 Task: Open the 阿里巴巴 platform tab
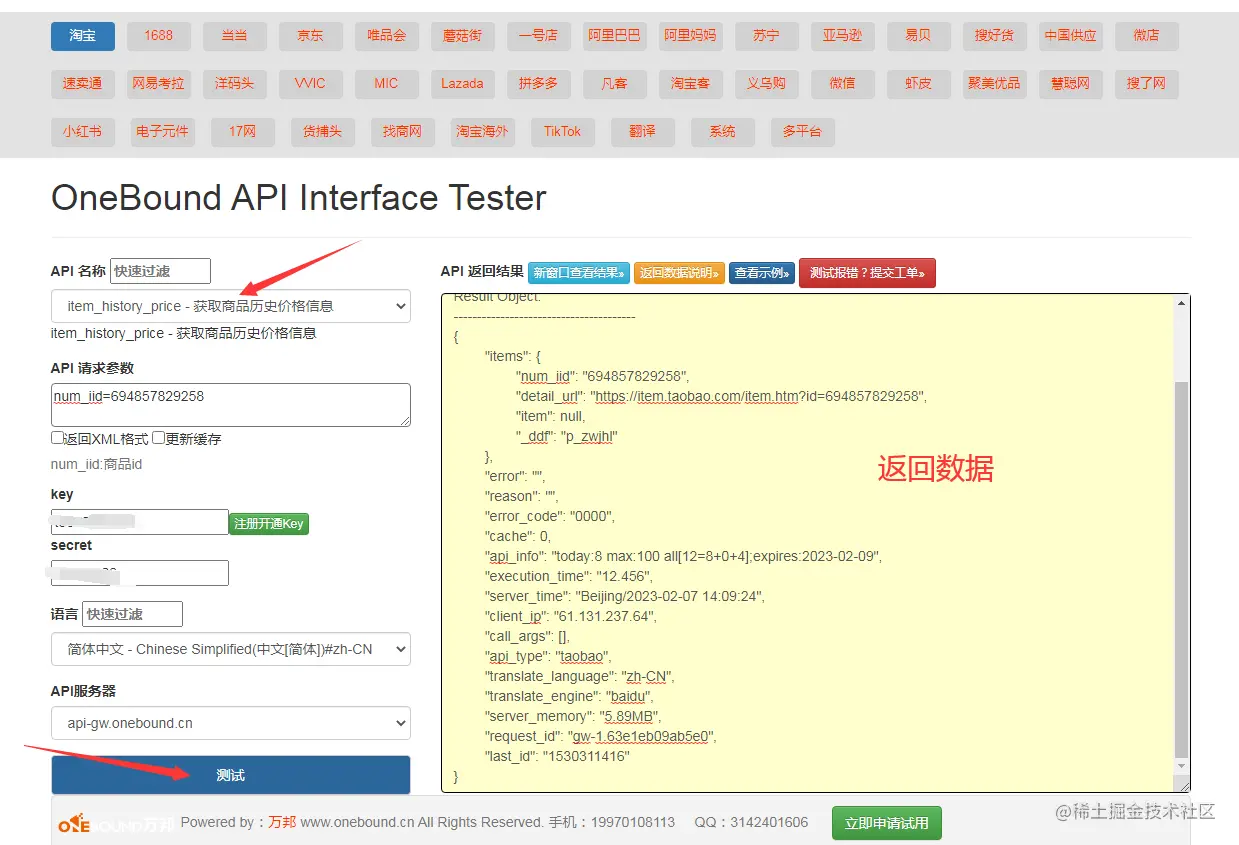pos(614,36)
